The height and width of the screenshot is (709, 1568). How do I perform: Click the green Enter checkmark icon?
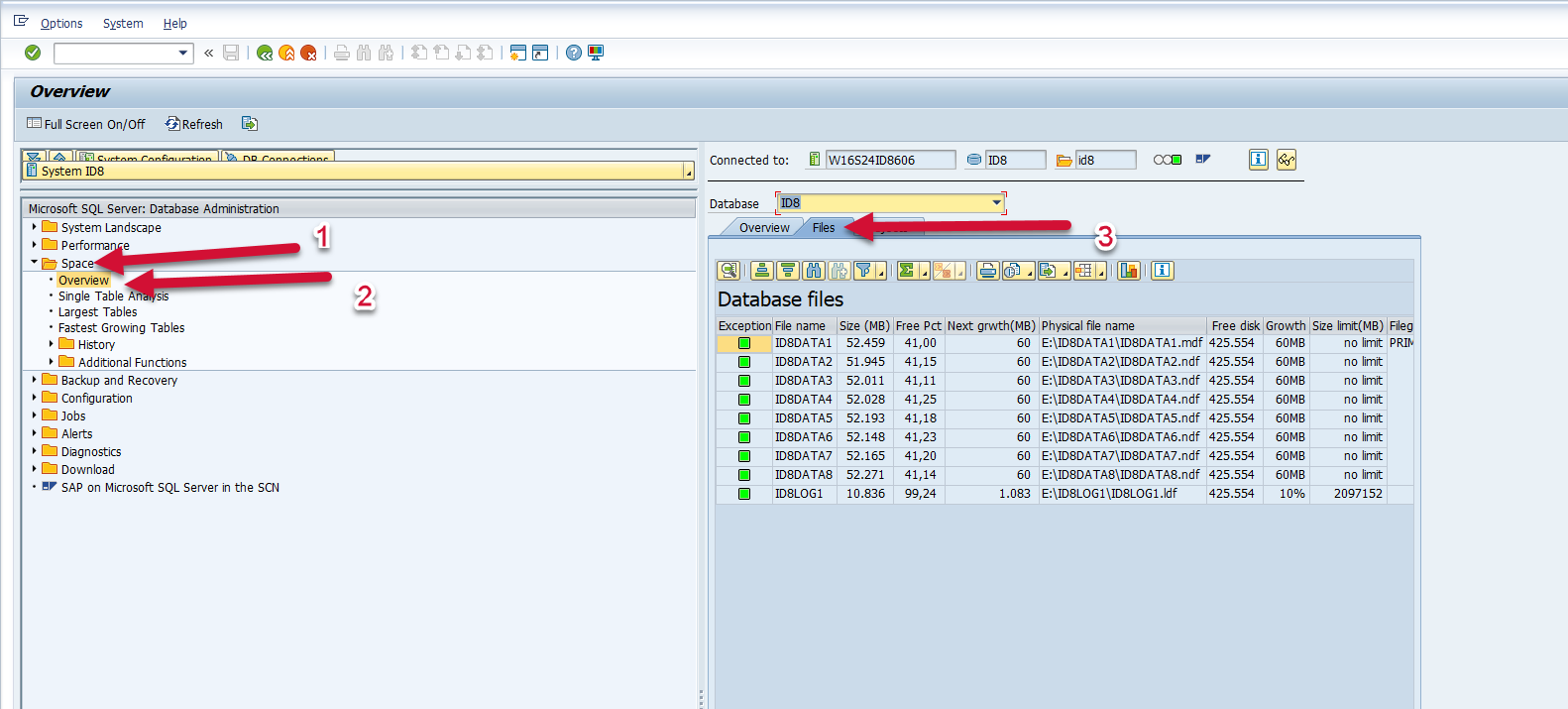click(x=33, y=53)
